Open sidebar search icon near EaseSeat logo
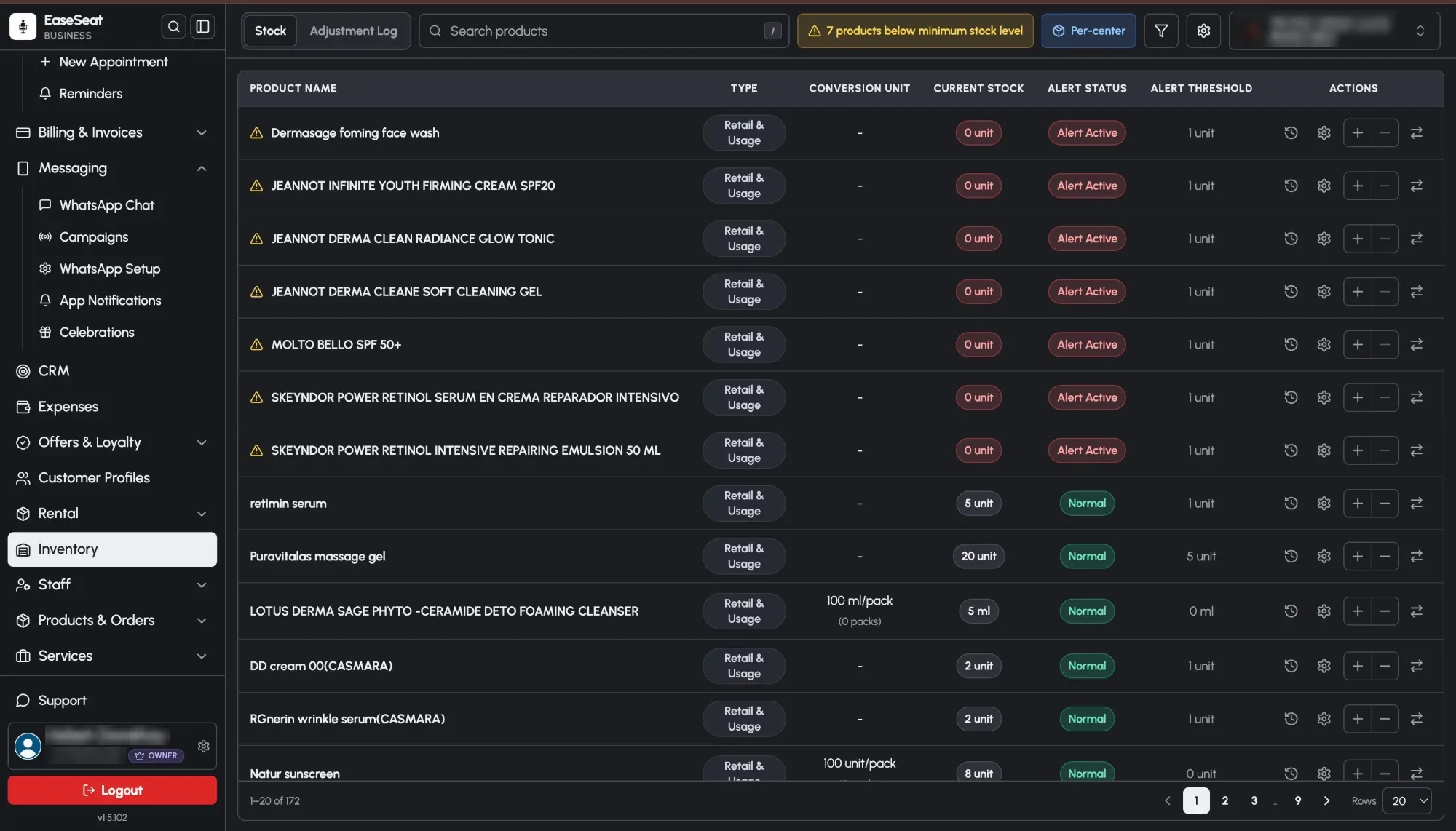The image size is (1456, 831). click(x=173, y=27)
